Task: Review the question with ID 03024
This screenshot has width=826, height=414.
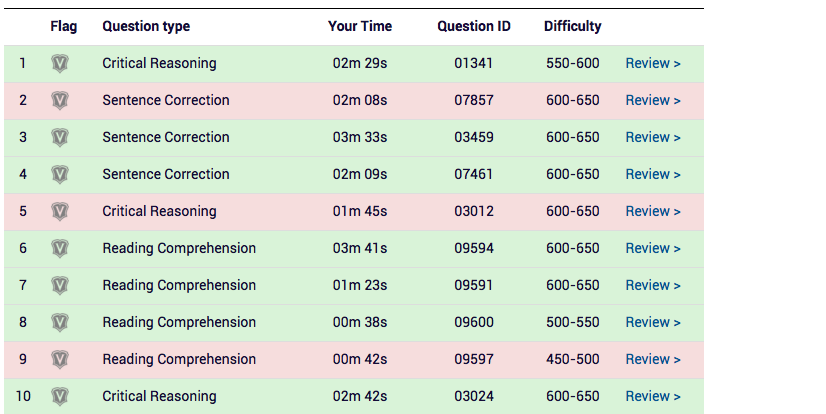Action: (x=653, y=397)
